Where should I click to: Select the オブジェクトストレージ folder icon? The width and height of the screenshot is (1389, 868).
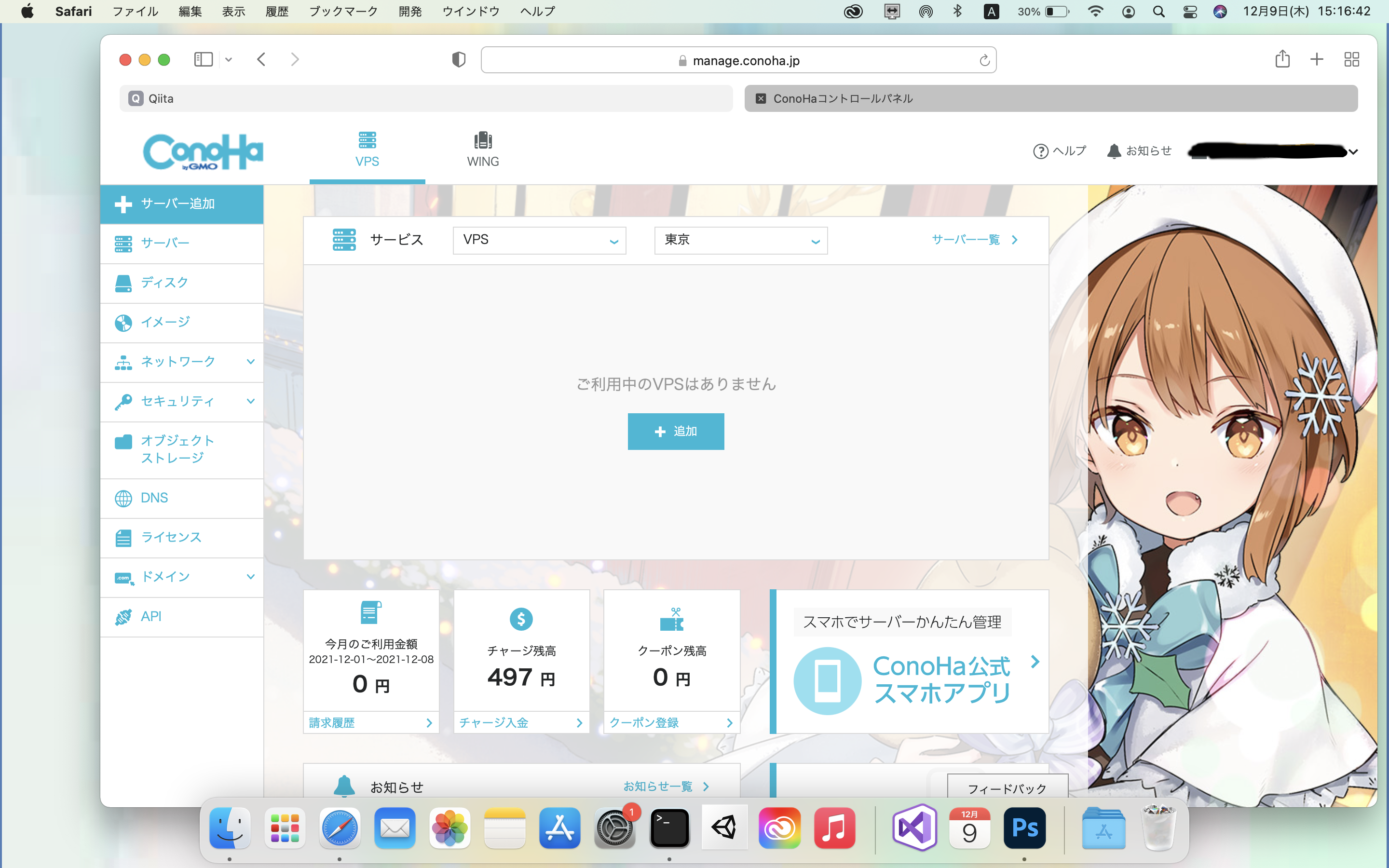(x=123, y=442)
